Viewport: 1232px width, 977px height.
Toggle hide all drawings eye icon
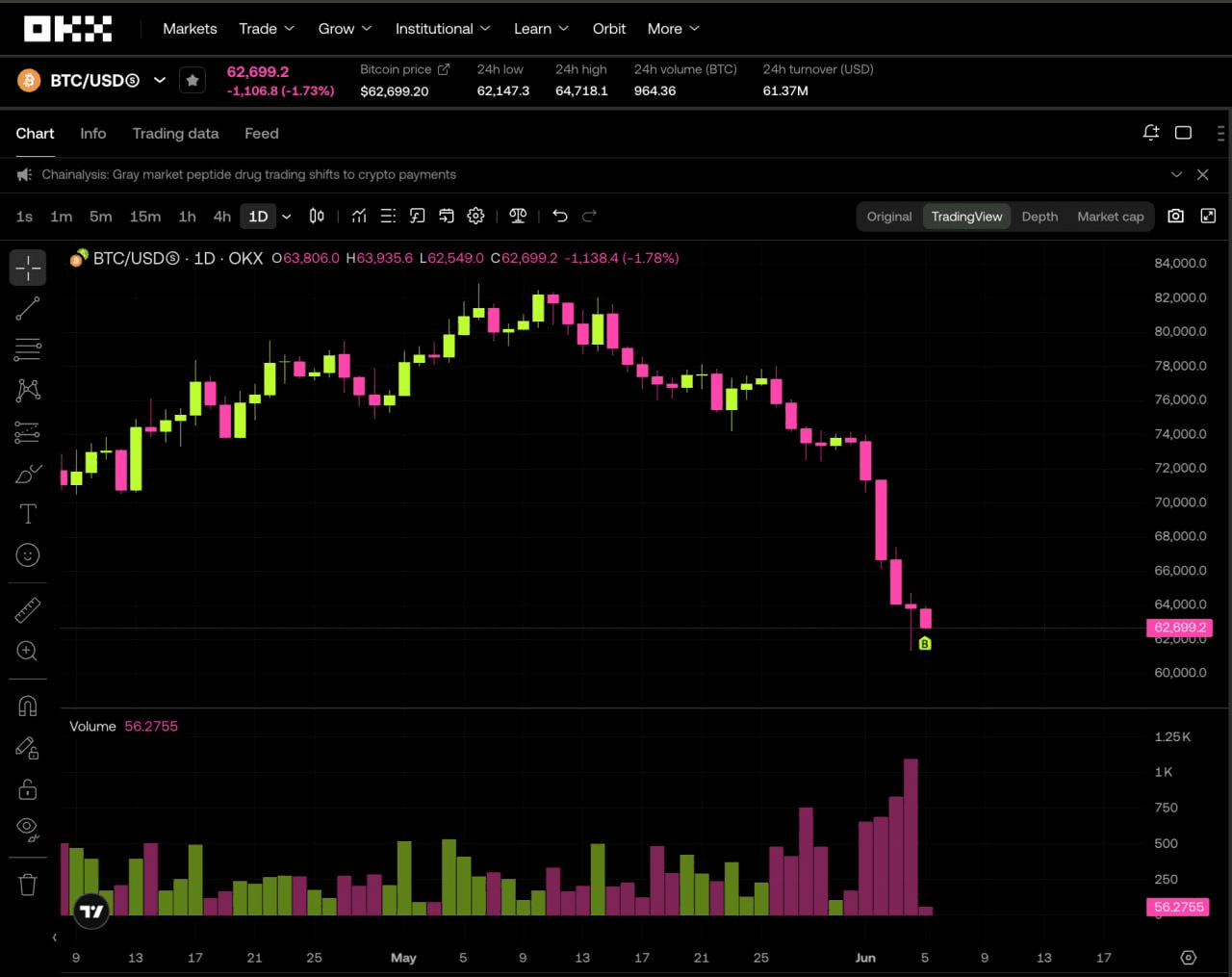28,830
